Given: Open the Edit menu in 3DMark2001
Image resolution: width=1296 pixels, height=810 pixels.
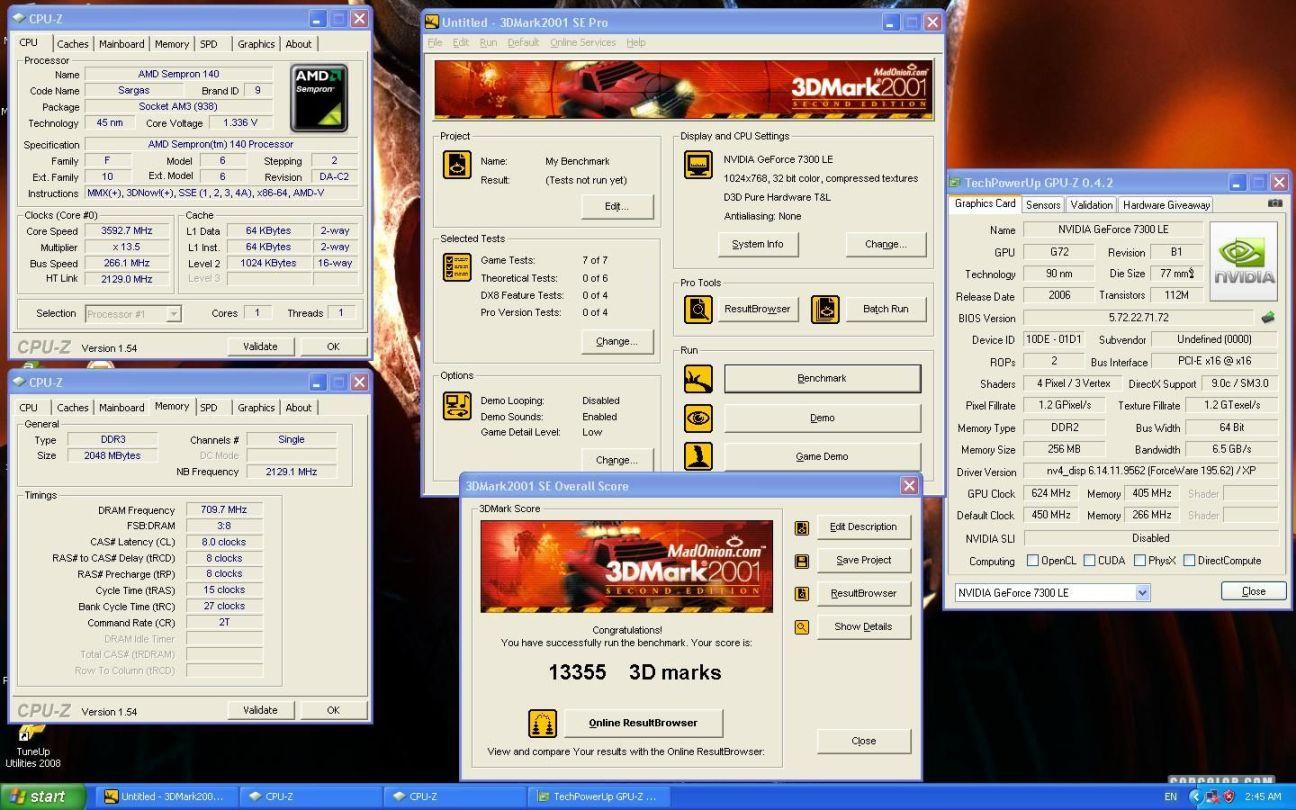Looking at the screenshot, I should 460,43.
